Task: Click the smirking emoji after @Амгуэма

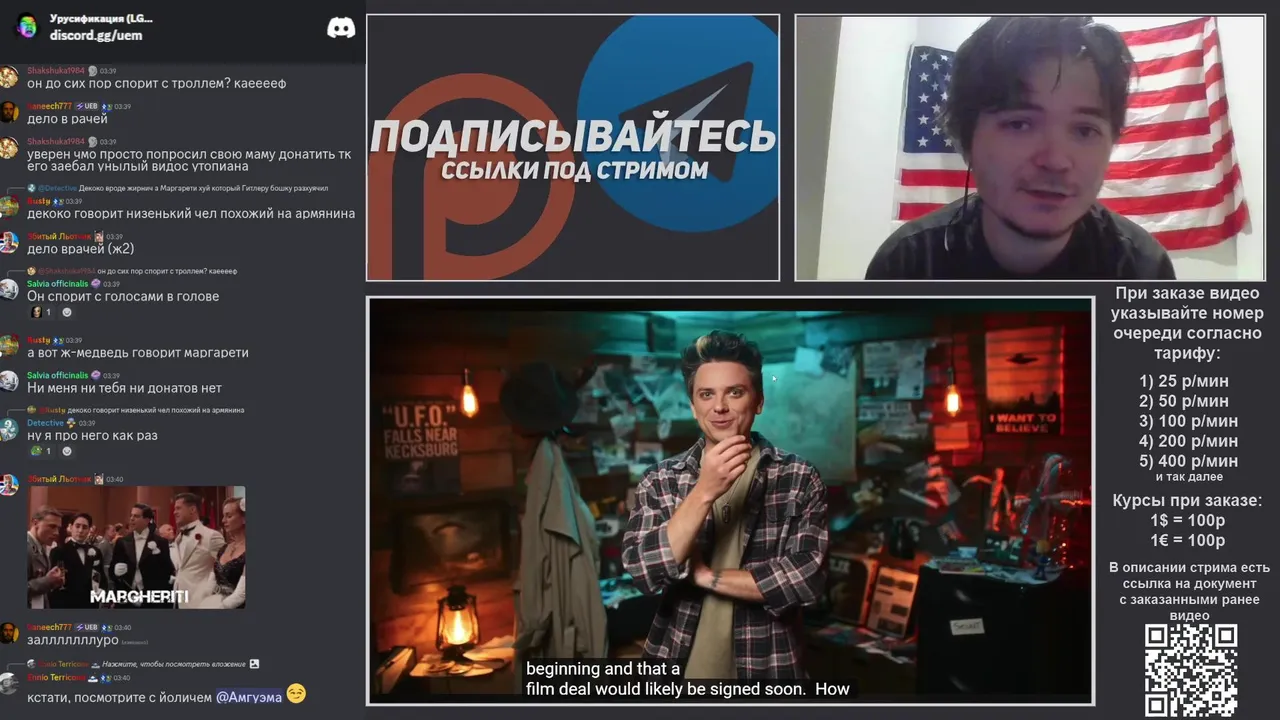Action: coord(296,693)
